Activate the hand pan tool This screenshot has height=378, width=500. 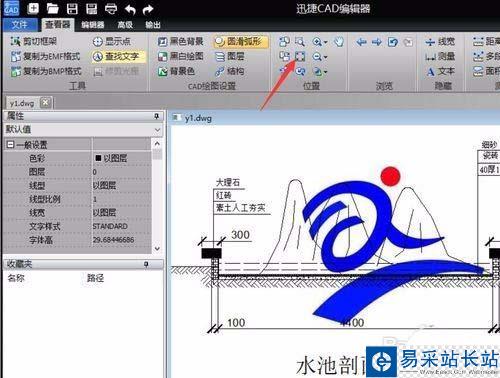[339, 42]
